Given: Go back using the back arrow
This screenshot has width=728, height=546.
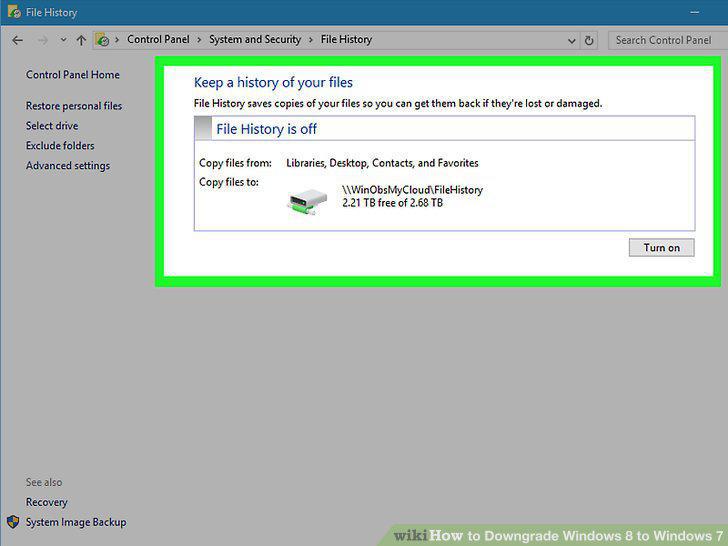Looking at the screenshot, I should click(x=18, y=40).
